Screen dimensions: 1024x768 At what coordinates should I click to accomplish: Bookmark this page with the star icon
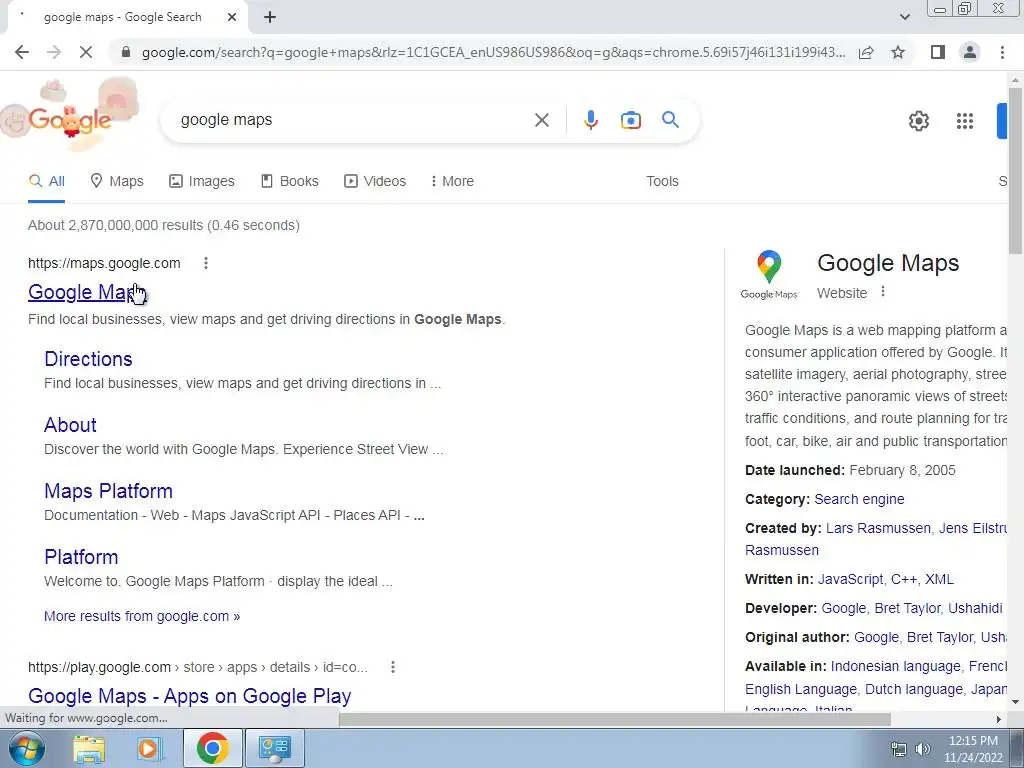coord(898,52)
